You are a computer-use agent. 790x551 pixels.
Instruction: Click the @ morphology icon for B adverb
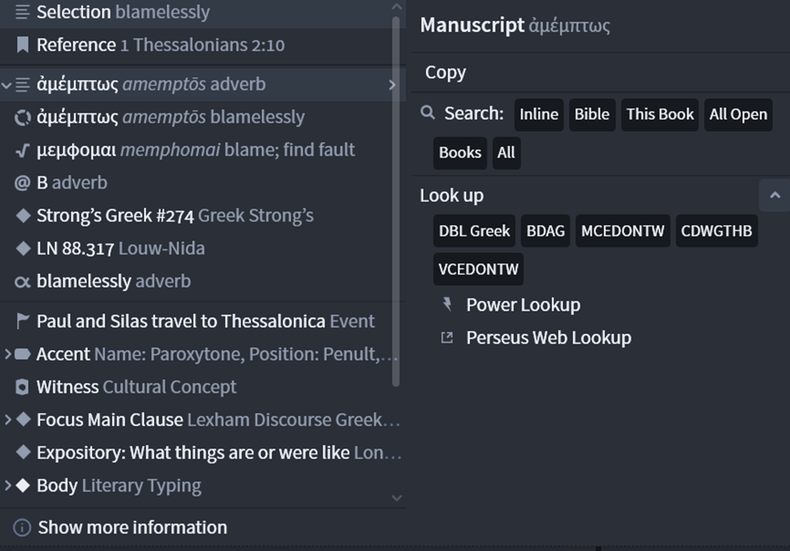[x=22, y=183]
